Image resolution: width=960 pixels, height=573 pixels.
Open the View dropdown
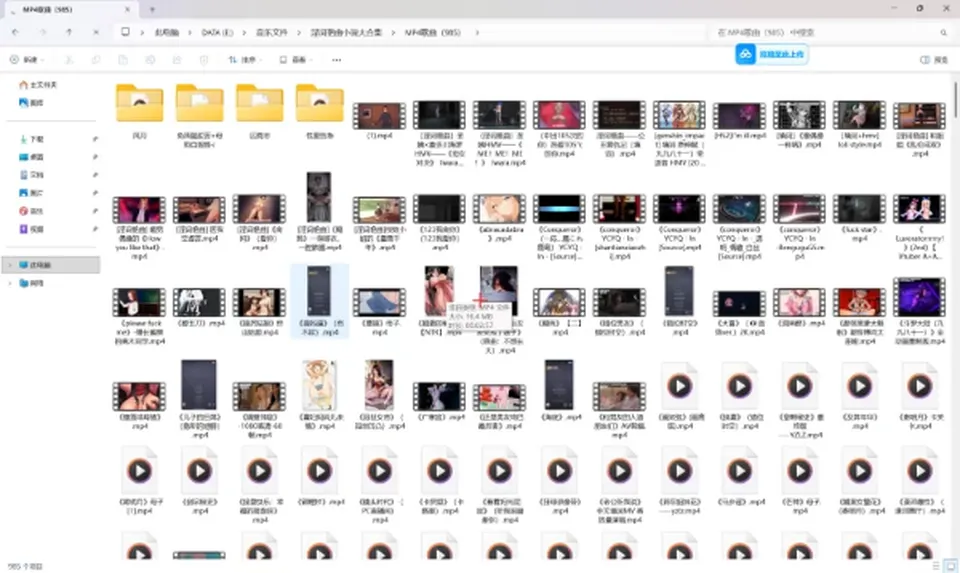296,60
